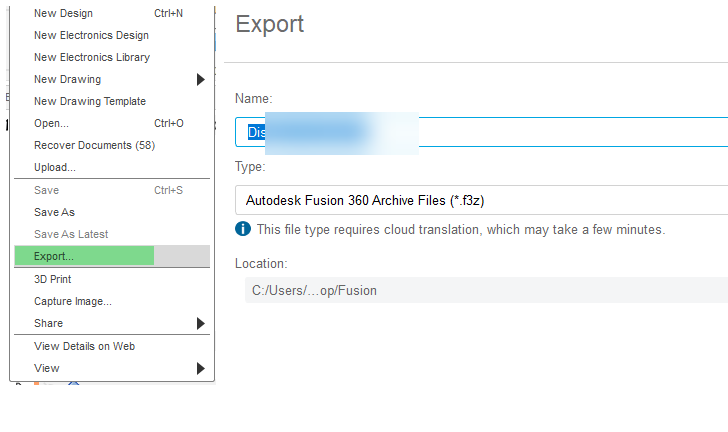Click Capture Image... entry

(x=112, y=301)
